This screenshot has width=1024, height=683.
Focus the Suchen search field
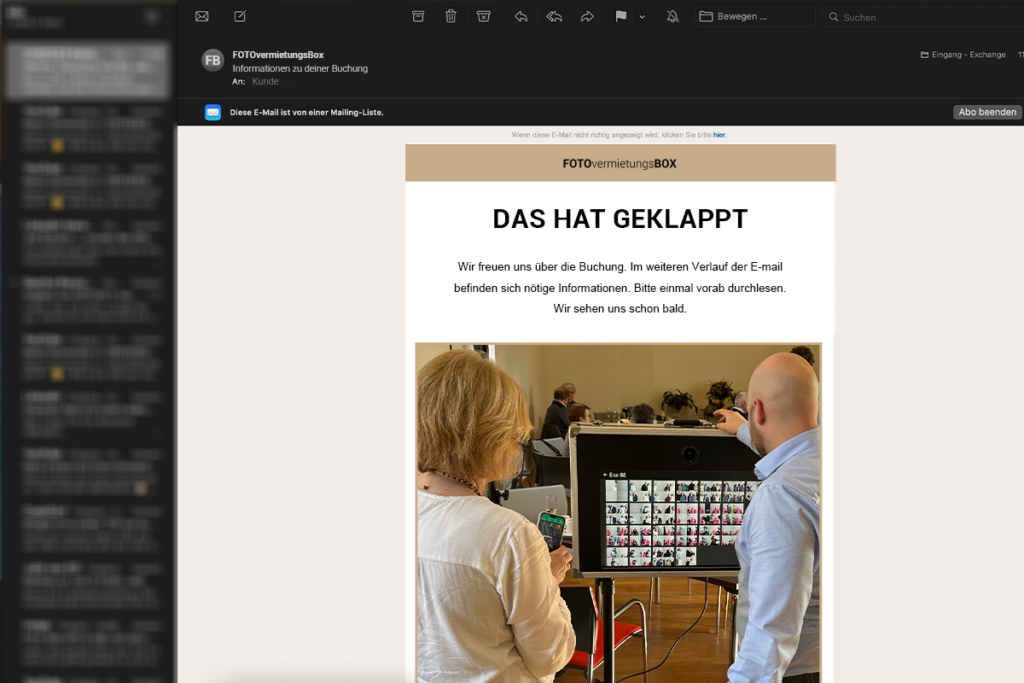[x=922, y=17]
